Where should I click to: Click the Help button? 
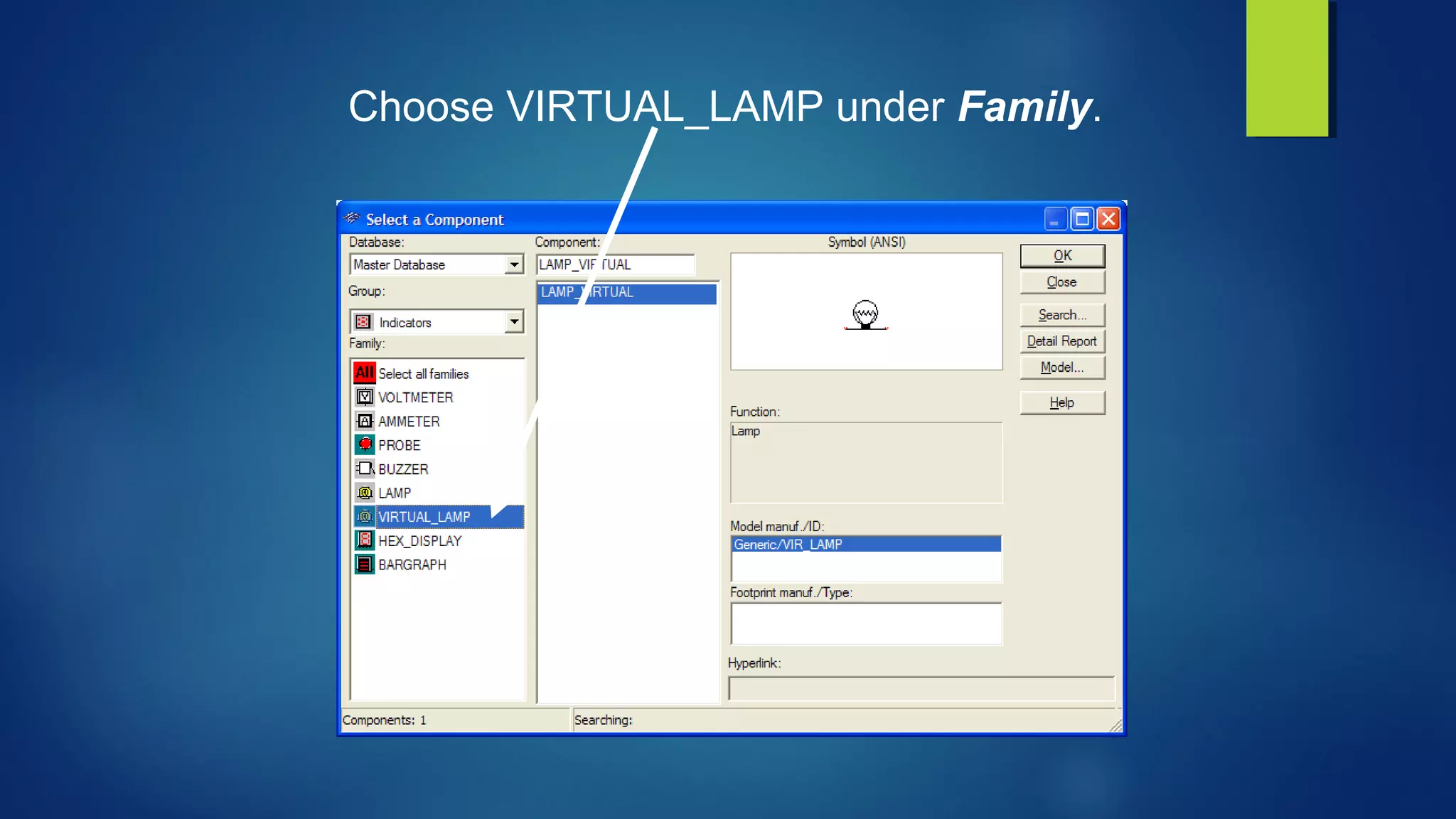[x=1062, y=403]
